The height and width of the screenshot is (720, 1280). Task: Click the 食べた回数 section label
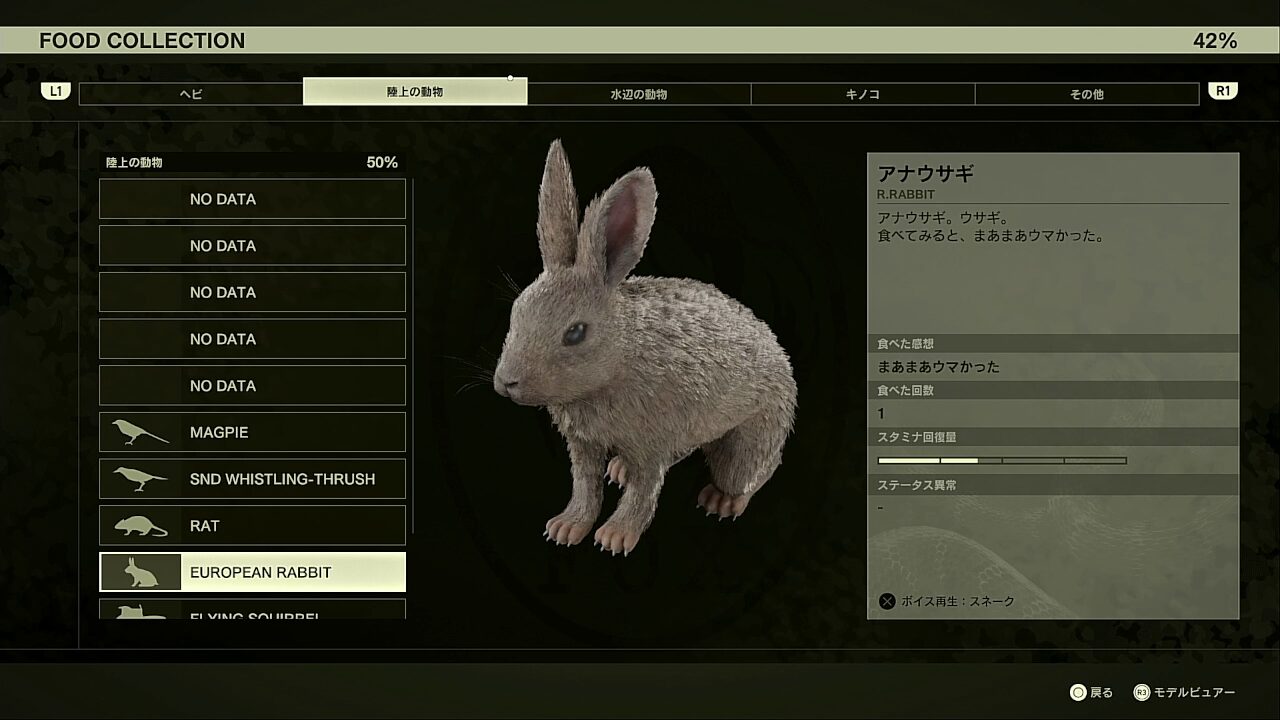coord(905,390)
